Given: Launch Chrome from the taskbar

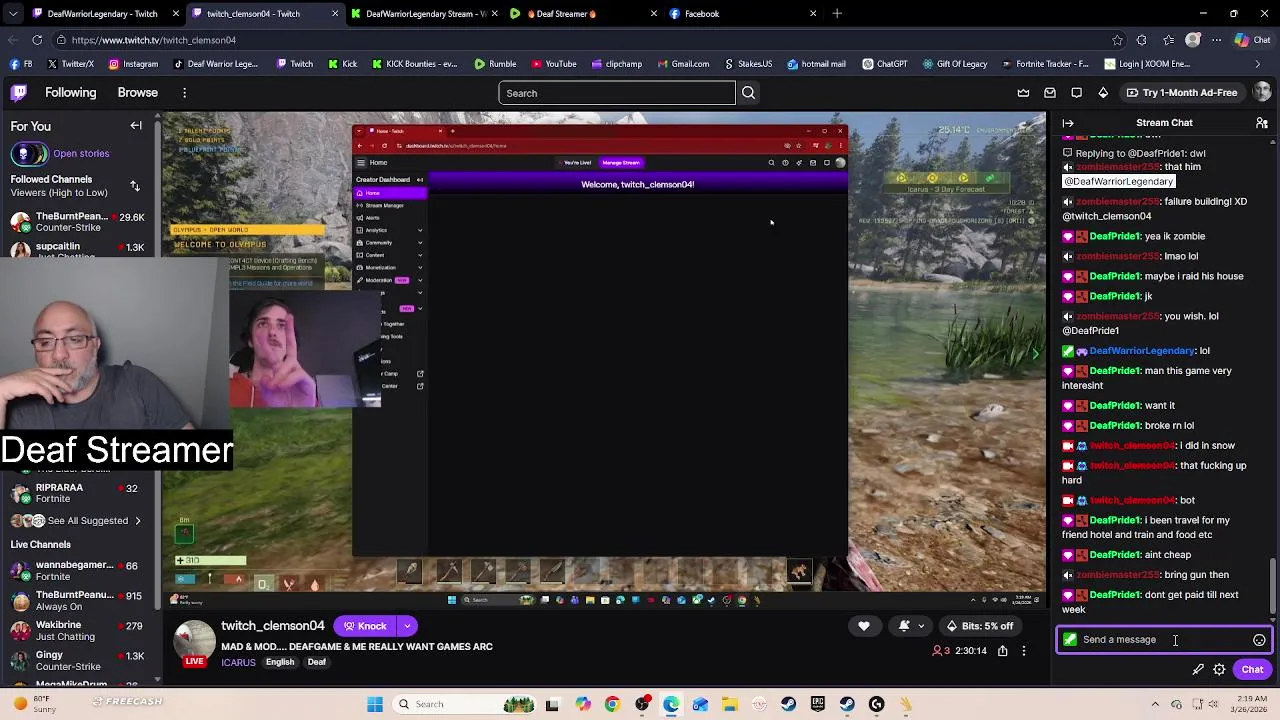Looking at the screenshot, I should pyautogui.click(x=612, y=704).
